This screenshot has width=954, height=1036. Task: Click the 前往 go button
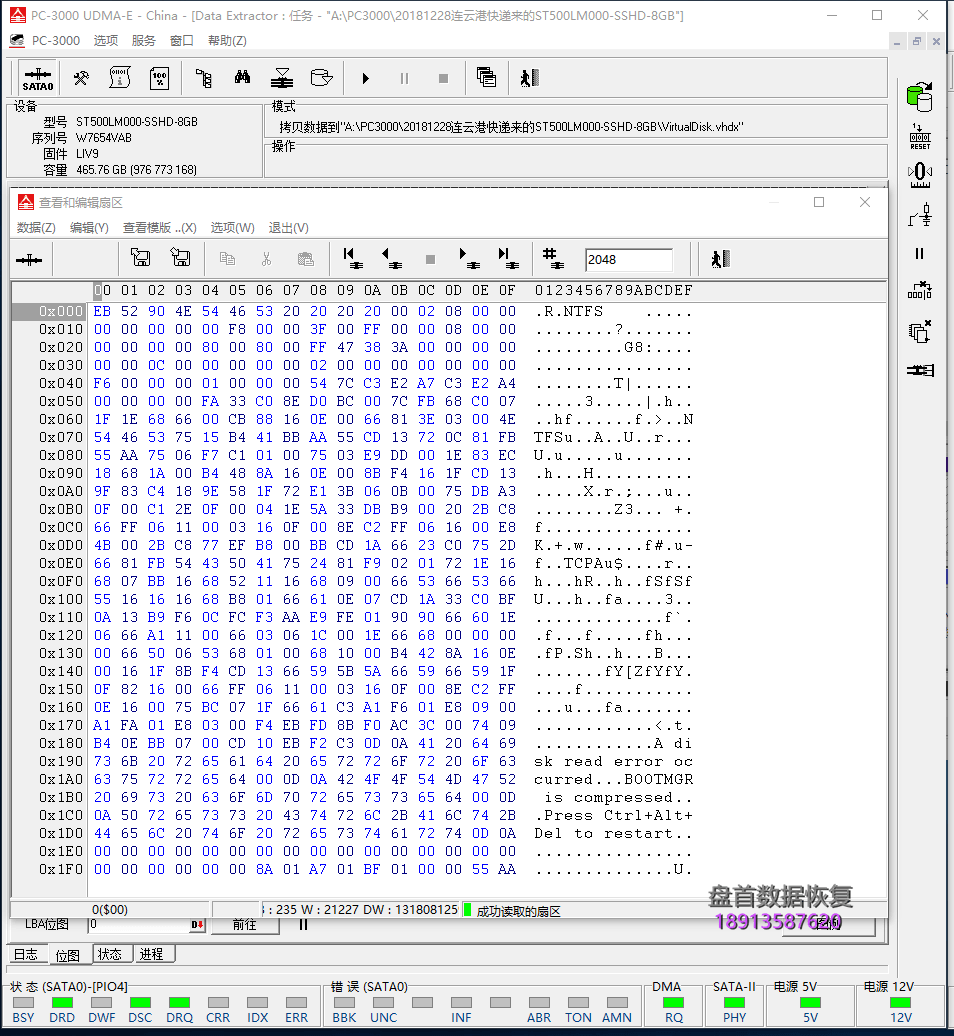(244, 925)
